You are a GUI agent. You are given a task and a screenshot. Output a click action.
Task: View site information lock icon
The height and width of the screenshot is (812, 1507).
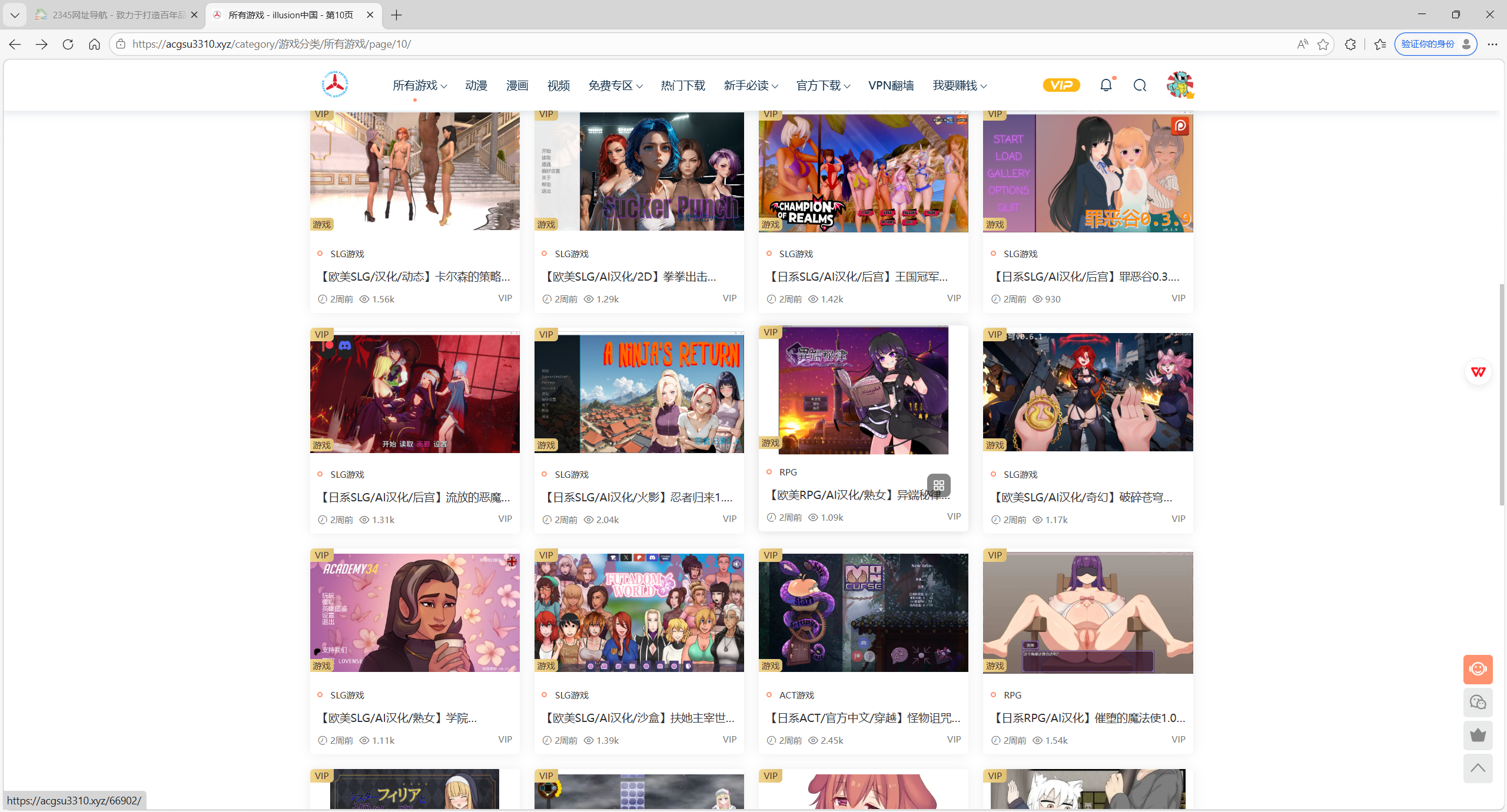coord(121,44)
